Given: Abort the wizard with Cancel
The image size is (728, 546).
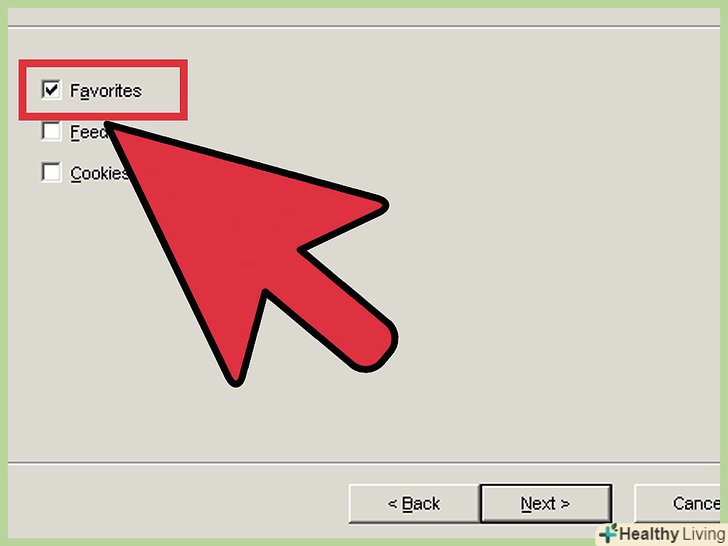Looking at the screenshot, I should tap(677, 504).
